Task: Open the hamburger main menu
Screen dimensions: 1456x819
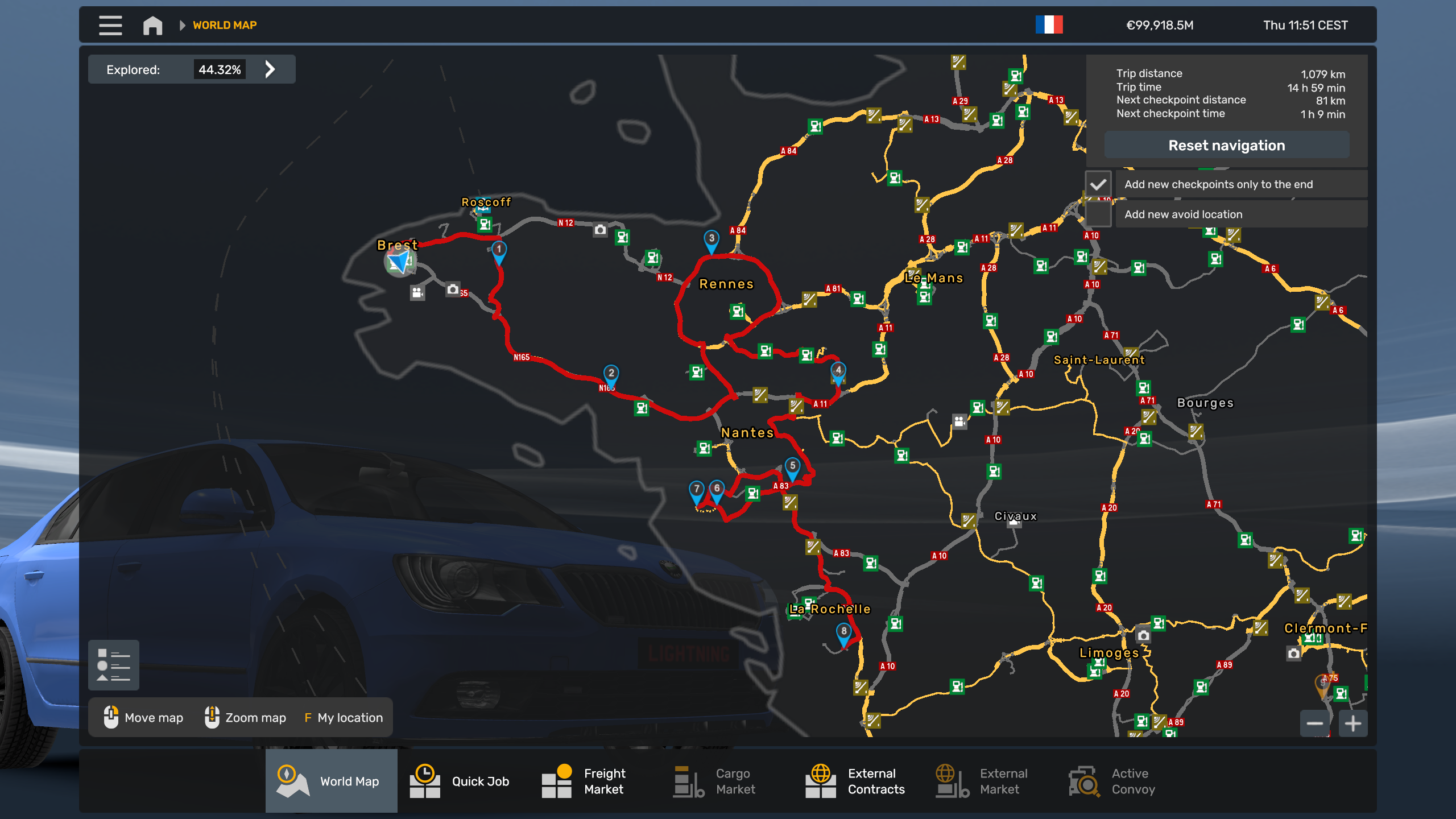Action: [110, 25]
